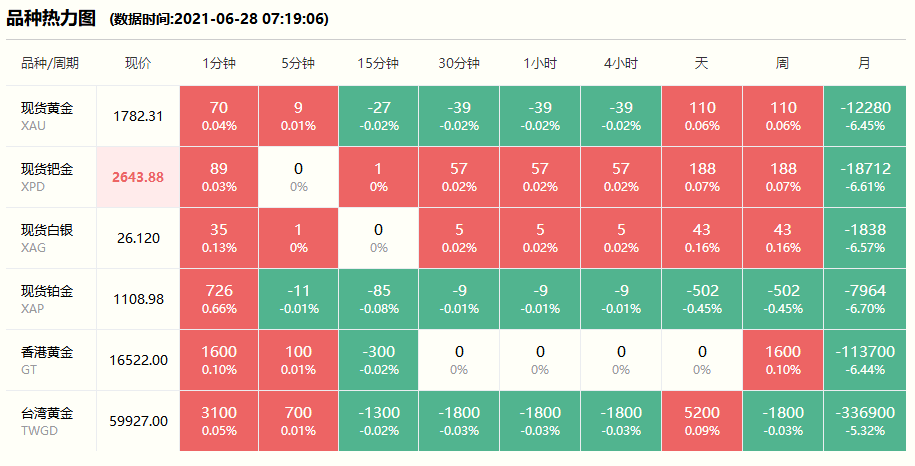Viewport: 915px width, 466px height.
Task: Click the red 5200 daily cell
Action: pyautogui.click(x=702, y=421)
